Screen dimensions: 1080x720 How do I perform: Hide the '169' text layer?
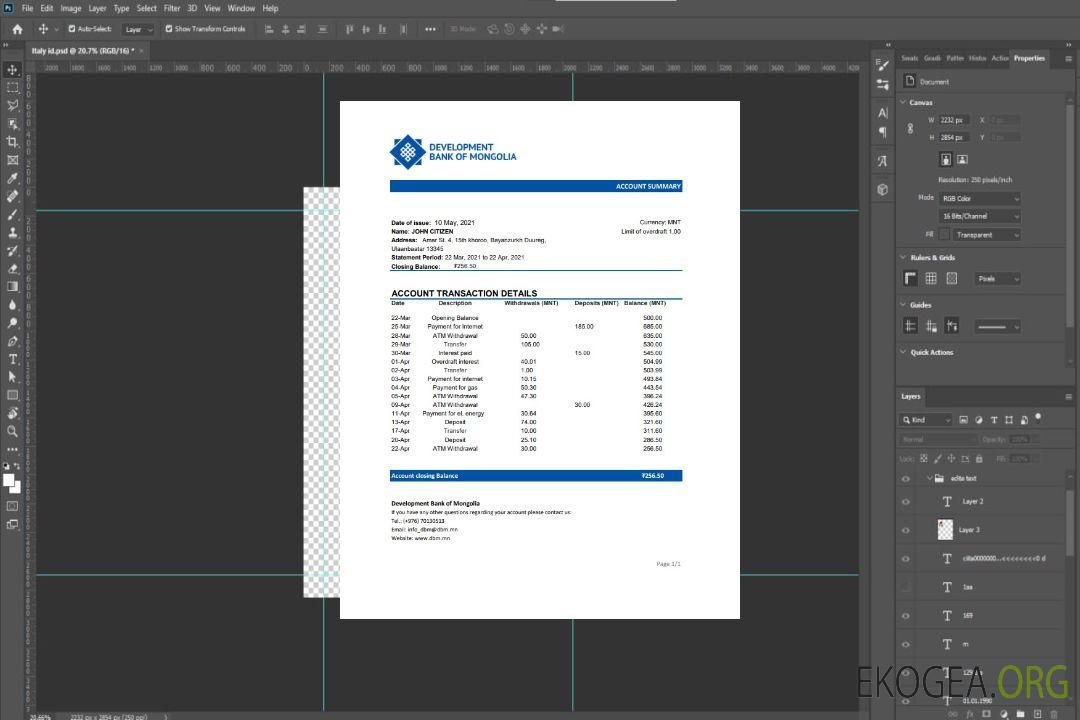[x=906, y=616]
